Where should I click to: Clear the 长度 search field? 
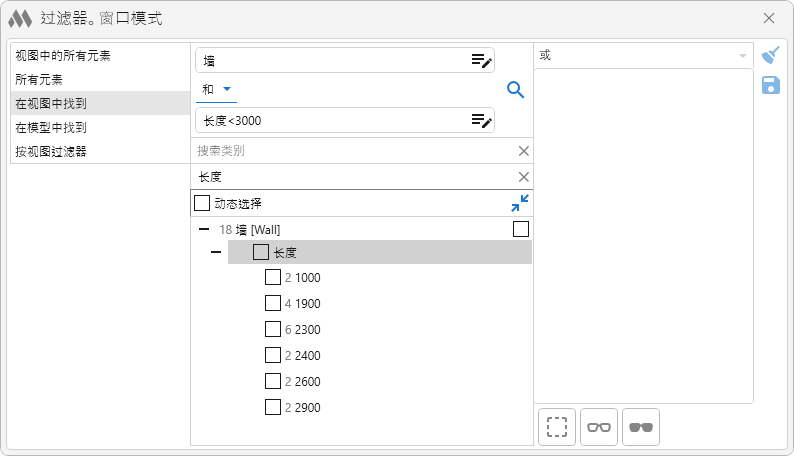(x=523, y=177)
